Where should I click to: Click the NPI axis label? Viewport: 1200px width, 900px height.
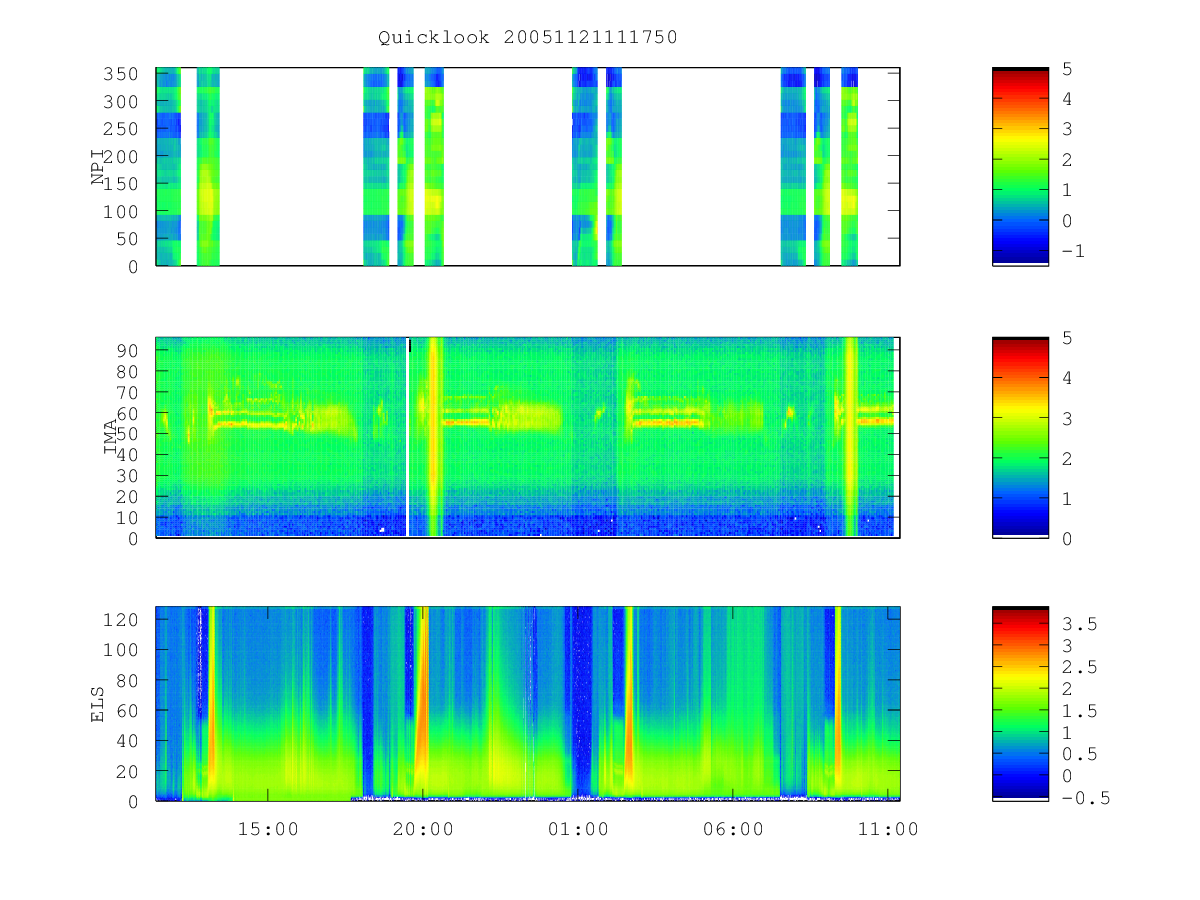(x=98, y=167)
